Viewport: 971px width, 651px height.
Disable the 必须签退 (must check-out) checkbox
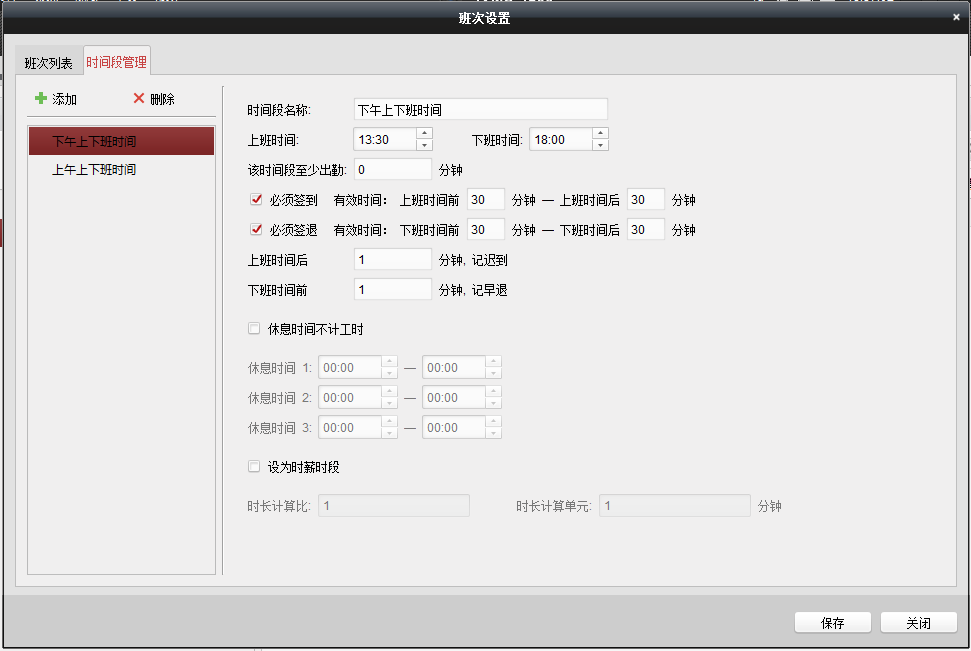tap(254, 229)
